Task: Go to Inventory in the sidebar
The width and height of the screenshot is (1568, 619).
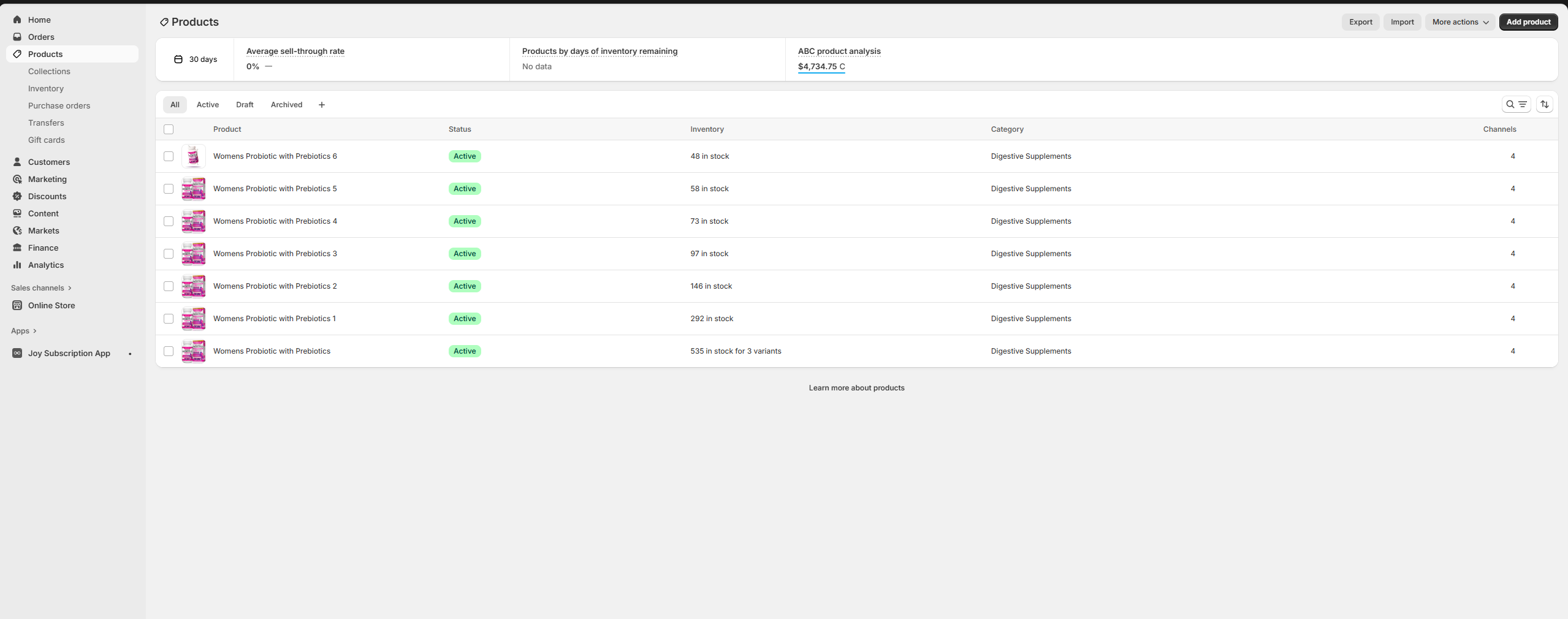Action: coord(46,88)
